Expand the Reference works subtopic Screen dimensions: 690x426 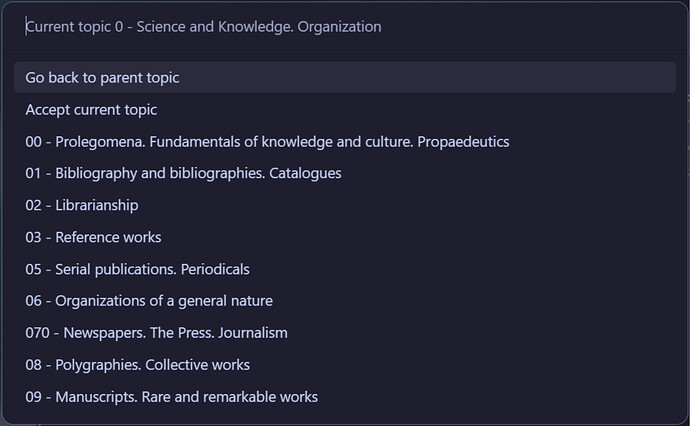click(345, 237)
